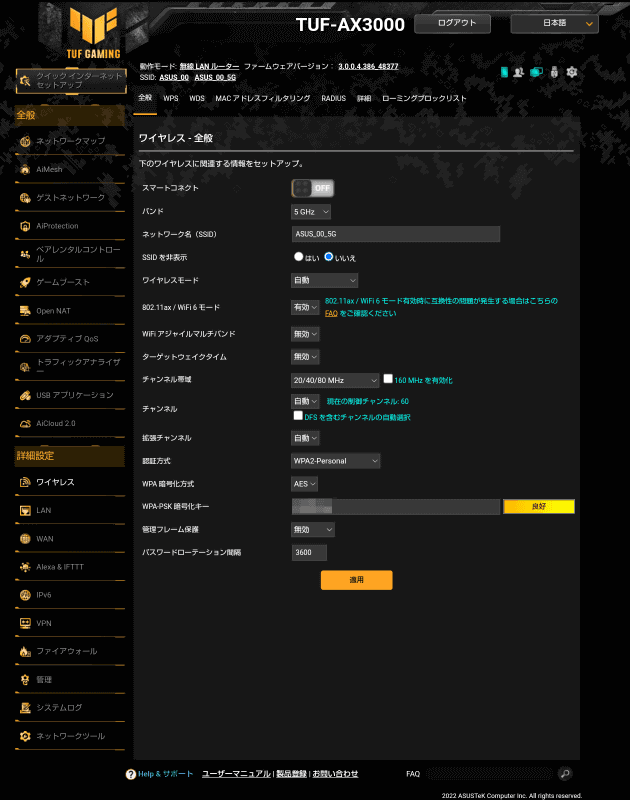Open the AiProtection sidebar item
The width and height of the screenshot is (630, 800).
coord(70,226)
